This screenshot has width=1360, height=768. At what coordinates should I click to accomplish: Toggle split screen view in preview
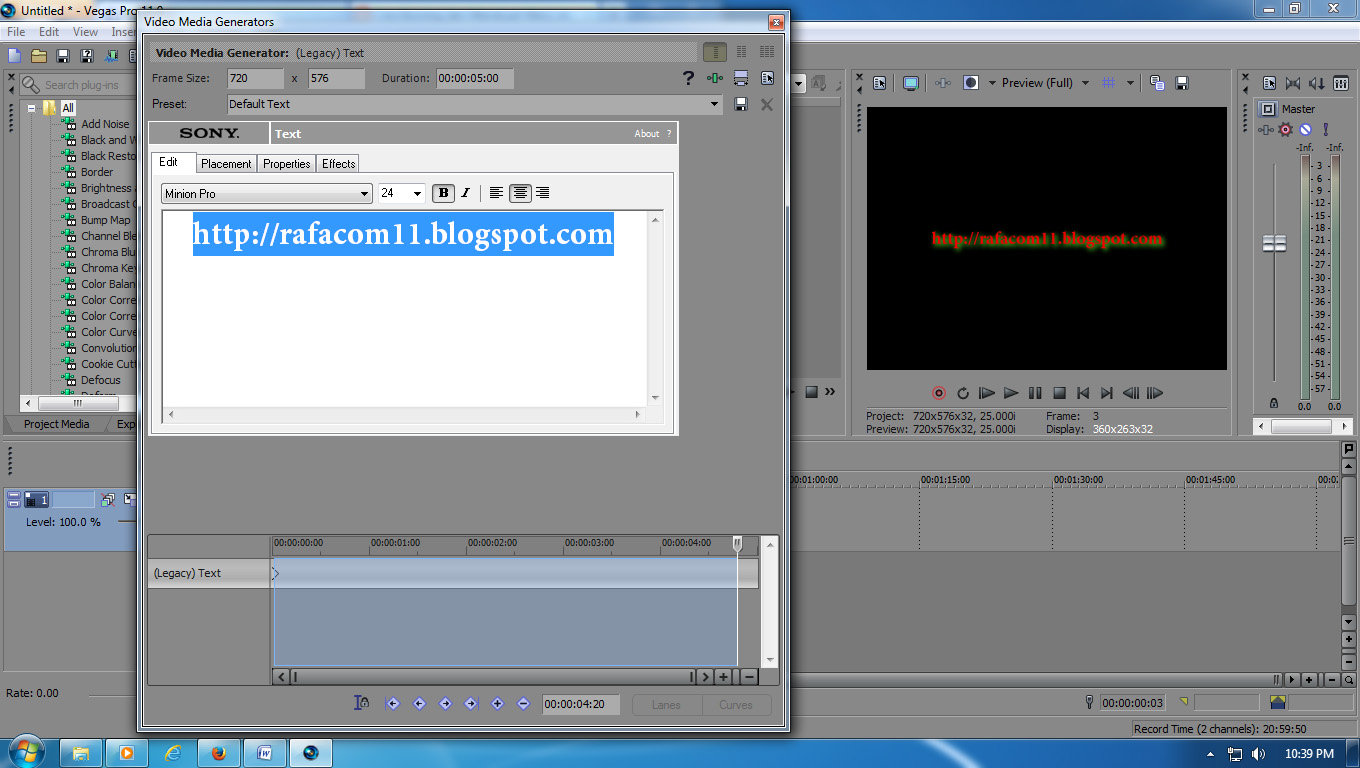pos(971,83)
